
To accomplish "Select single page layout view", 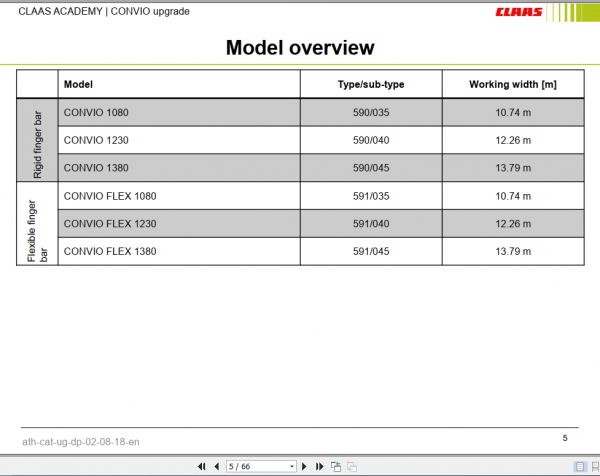I will pos(580,466).
